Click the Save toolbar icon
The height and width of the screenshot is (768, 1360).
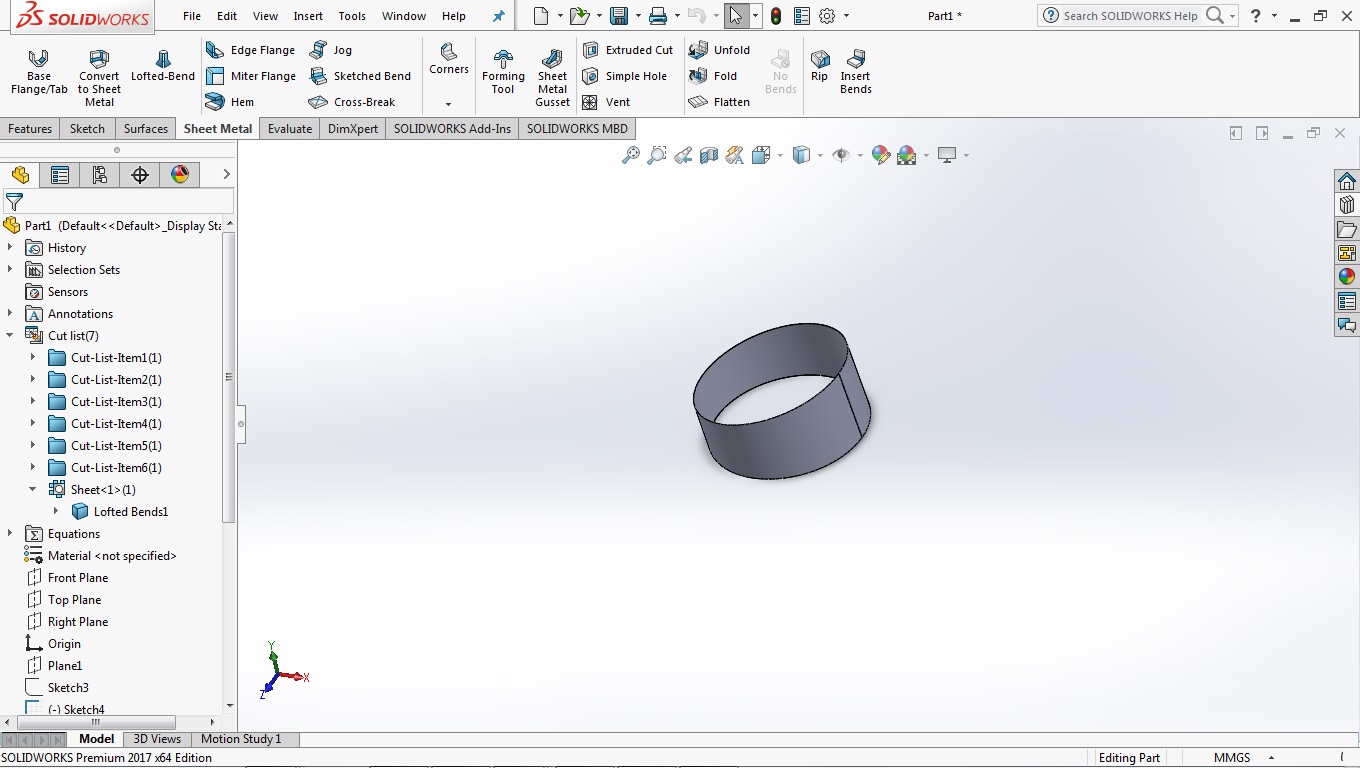(619, 16)
